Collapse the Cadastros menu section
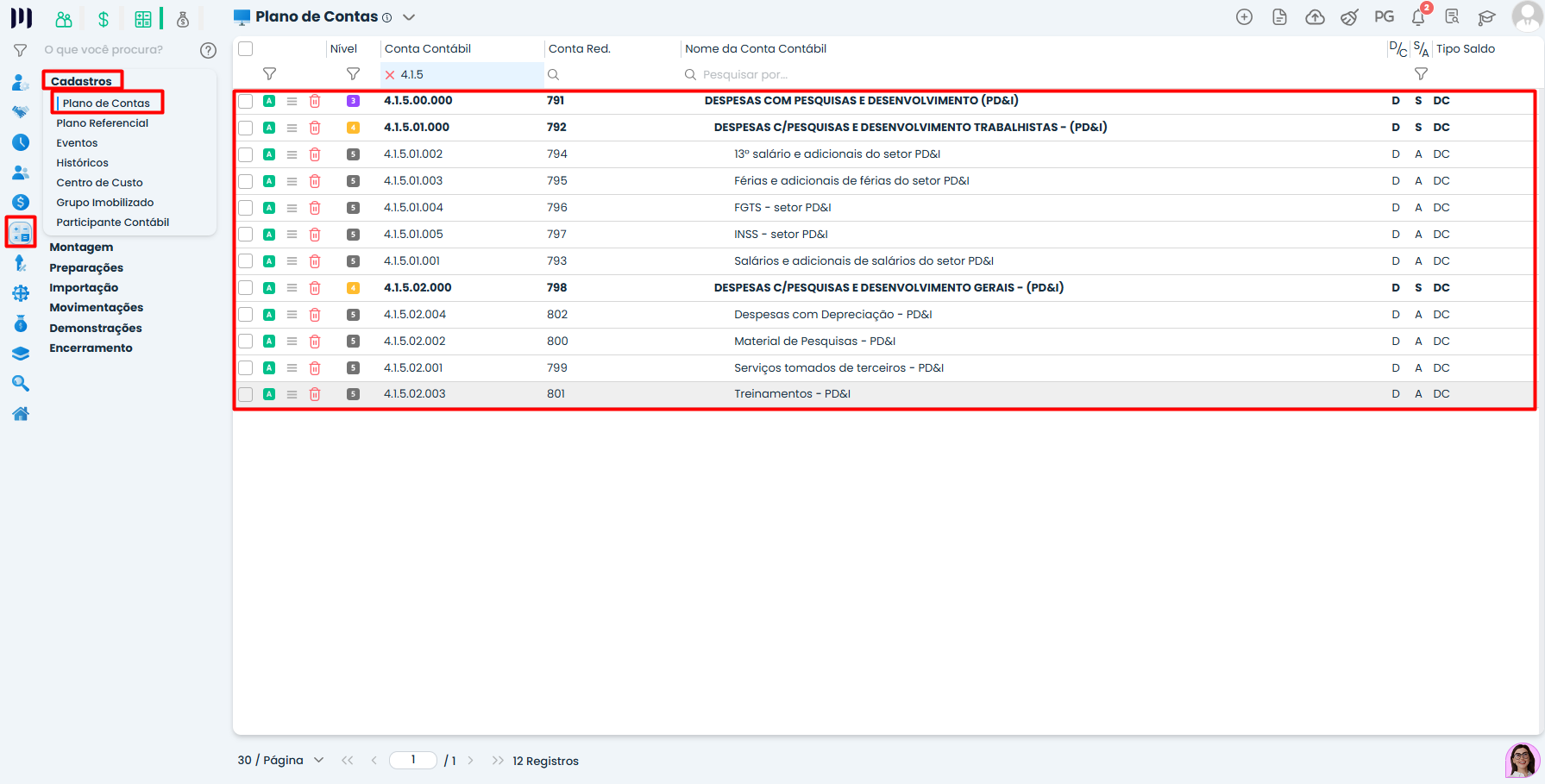The width and height of the screenshot is (1545, 784). [x=81, y=81]
